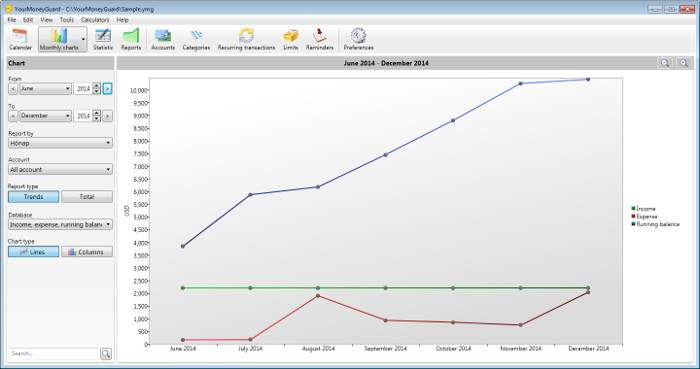Image resolution: width=700 pixels, height=369 pixels.
Task: Go to previous From month
Action: tap(13, 89)
